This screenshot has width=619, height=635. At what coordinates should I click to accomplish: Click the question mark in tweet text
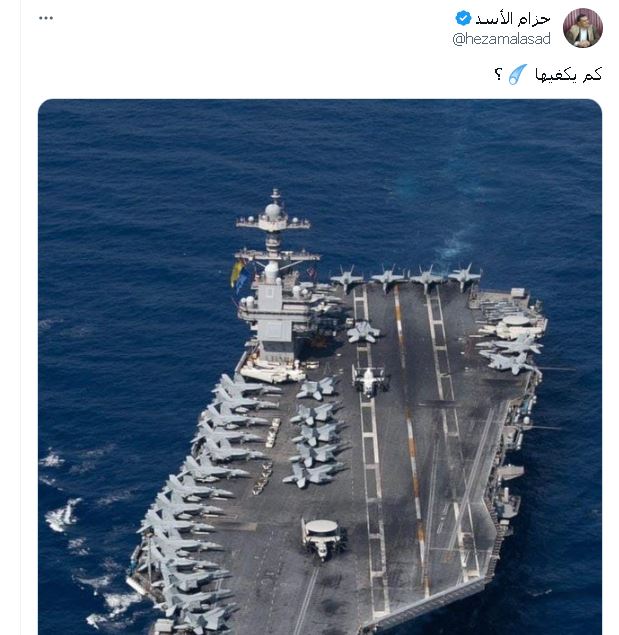[498, 75]
